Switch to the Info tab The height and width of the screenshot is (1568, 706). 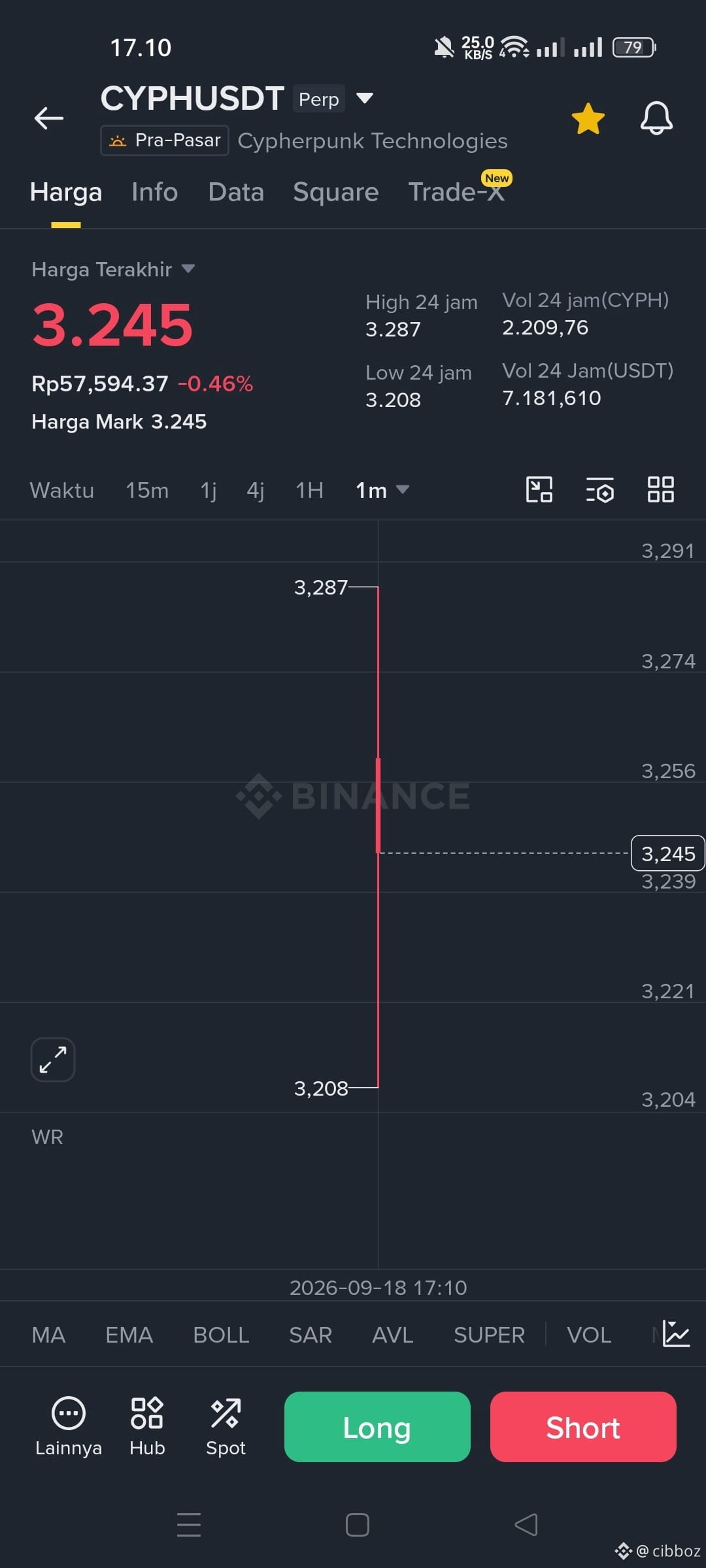tap(154, 192)
